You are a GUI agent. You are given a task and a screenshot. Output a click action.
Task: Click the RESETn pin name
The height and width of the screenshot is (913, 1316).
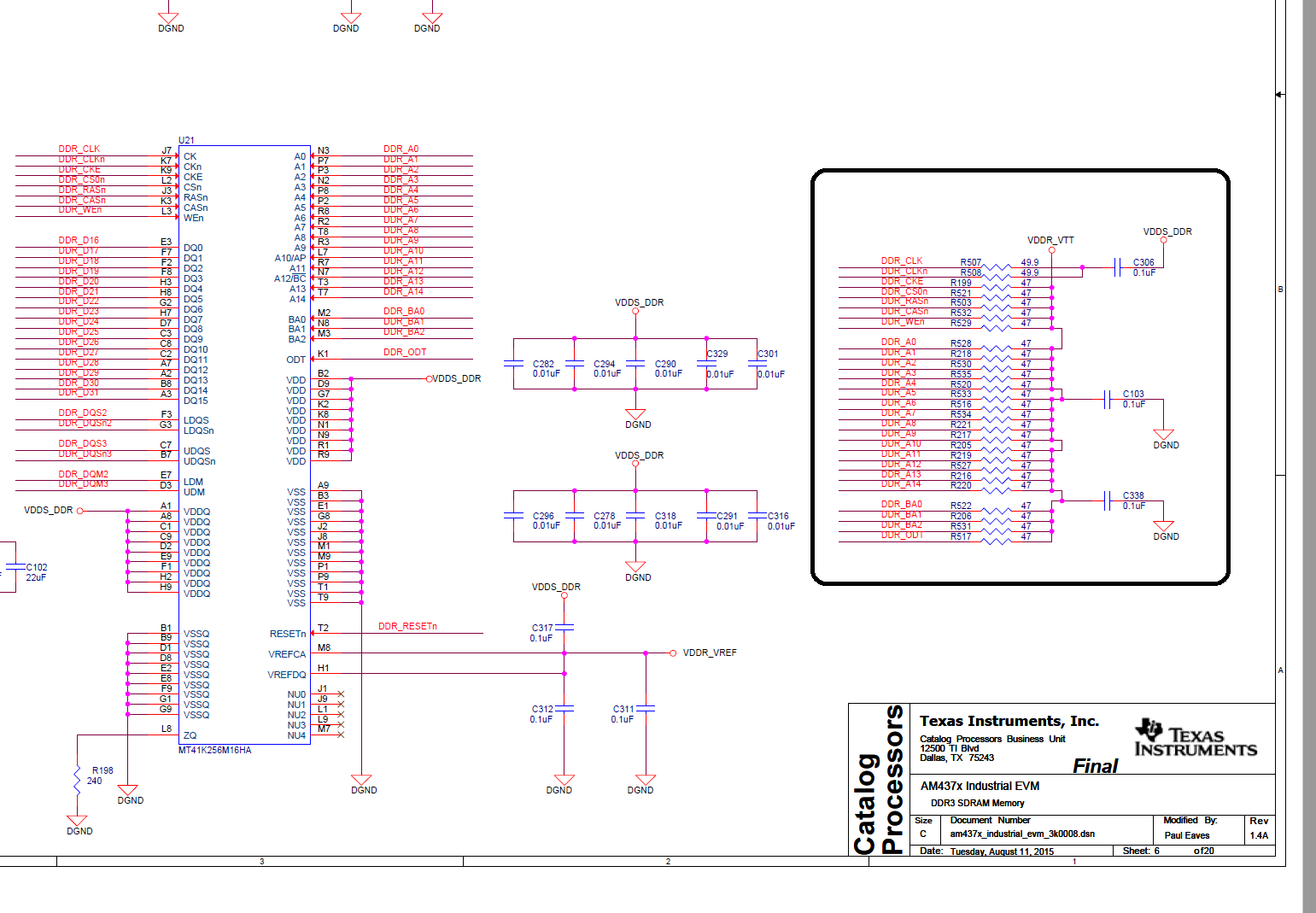click(288, 634)
